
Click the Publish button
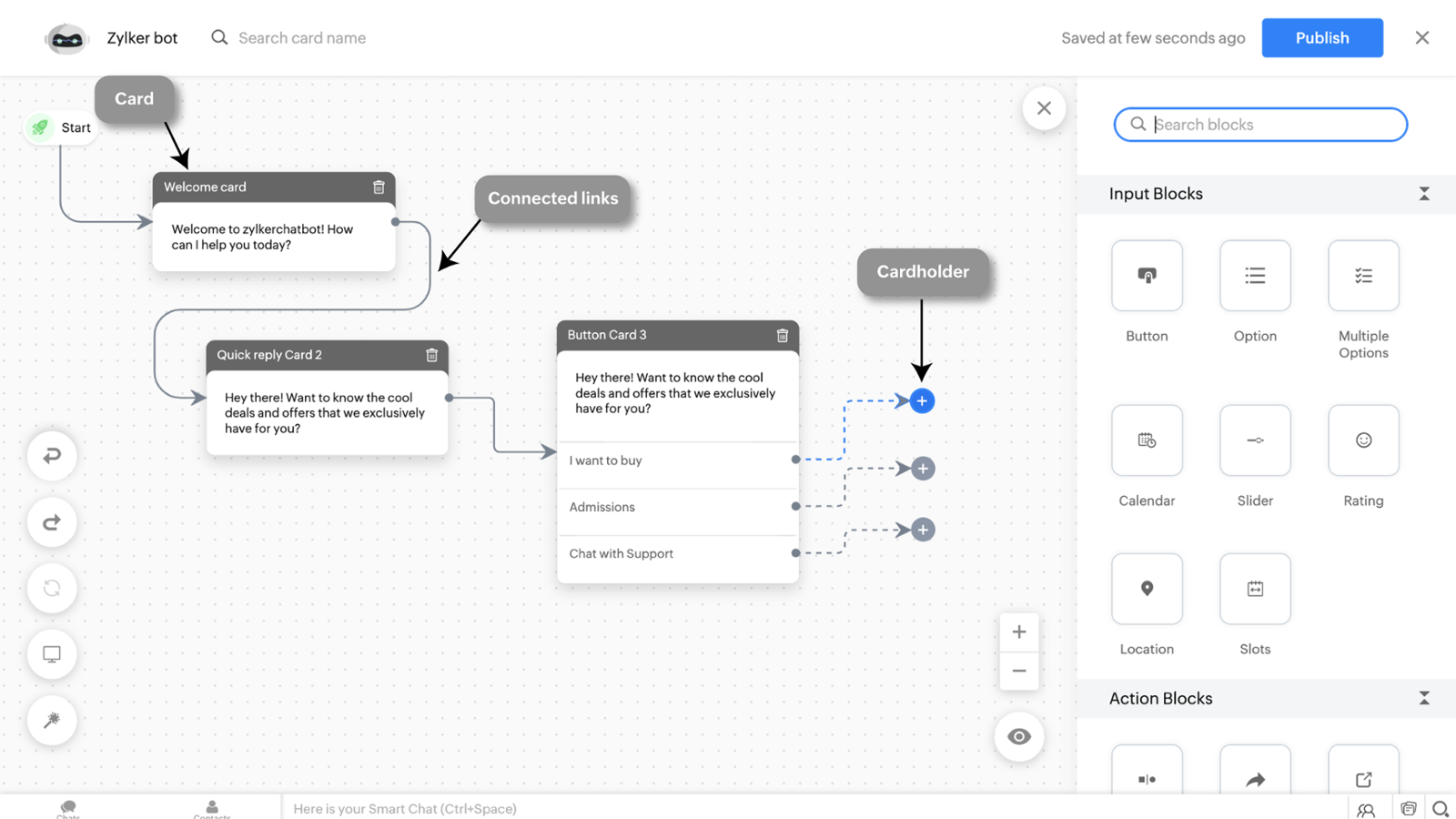point(1321,38)
